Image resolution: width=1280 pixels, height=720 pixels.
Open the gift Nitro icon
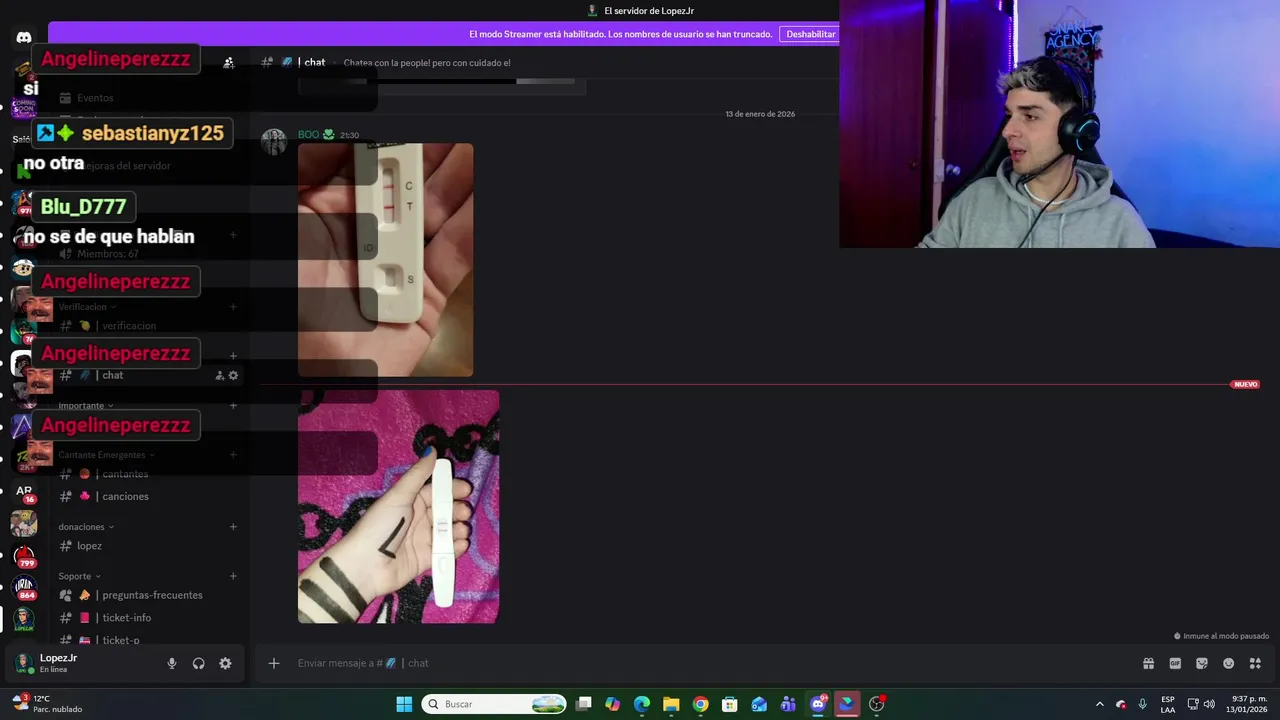(1148, 663)
